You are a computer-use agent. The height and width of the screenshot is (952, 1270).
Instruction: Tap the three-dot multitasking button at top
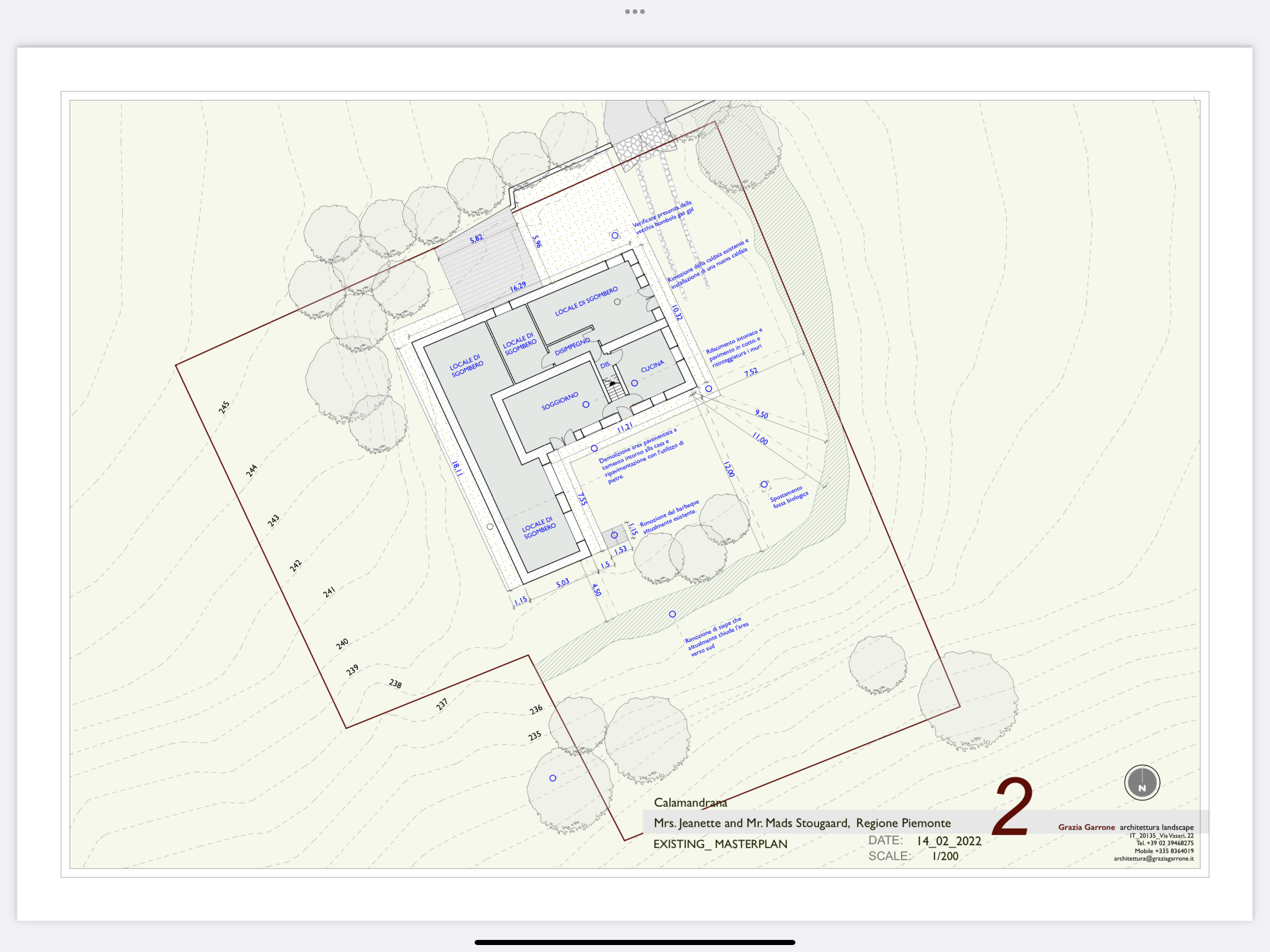tap(635, 12)
